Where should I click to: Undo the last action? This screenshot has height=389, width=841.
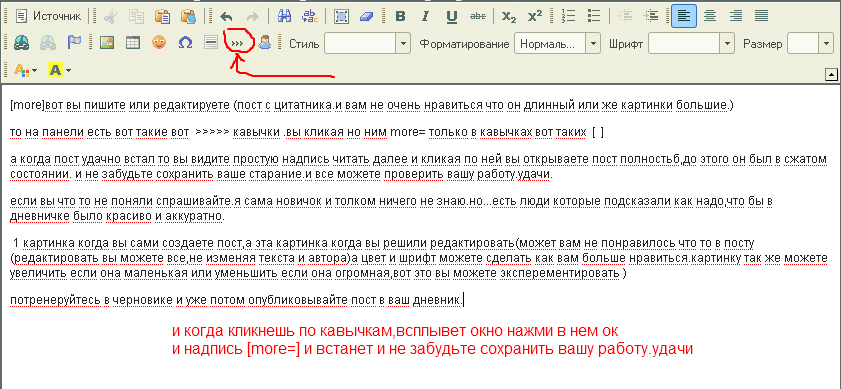point(226,16)
